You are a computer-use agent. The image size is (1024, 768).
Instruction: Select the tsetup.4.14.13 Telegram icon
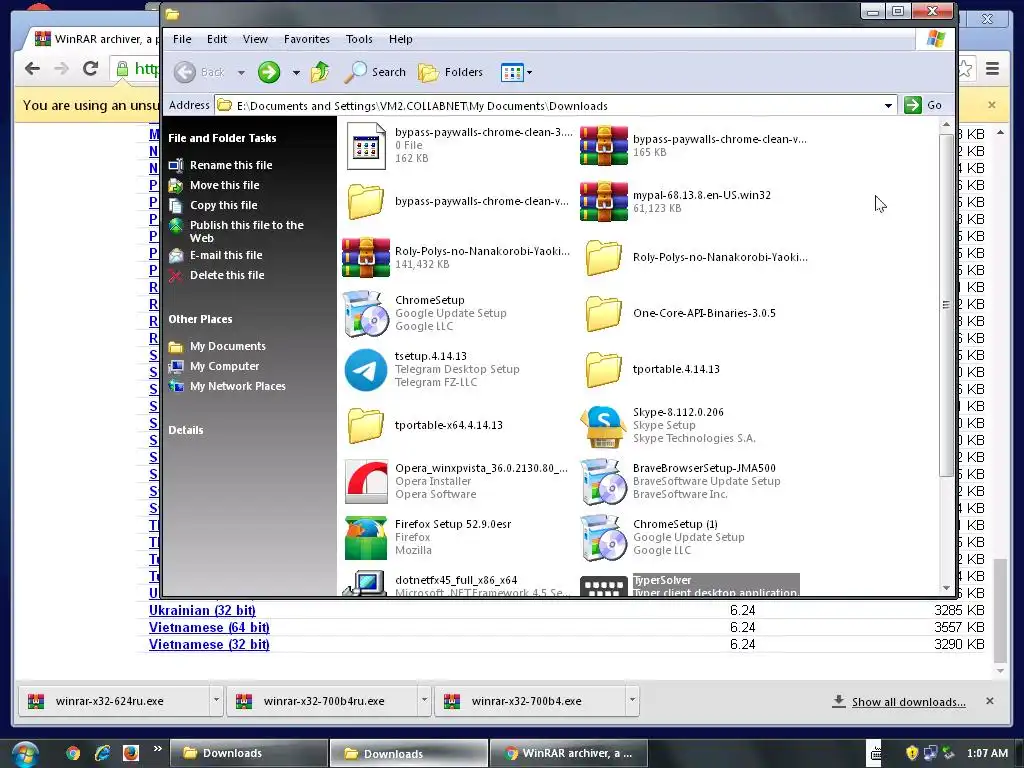(366, 370)
